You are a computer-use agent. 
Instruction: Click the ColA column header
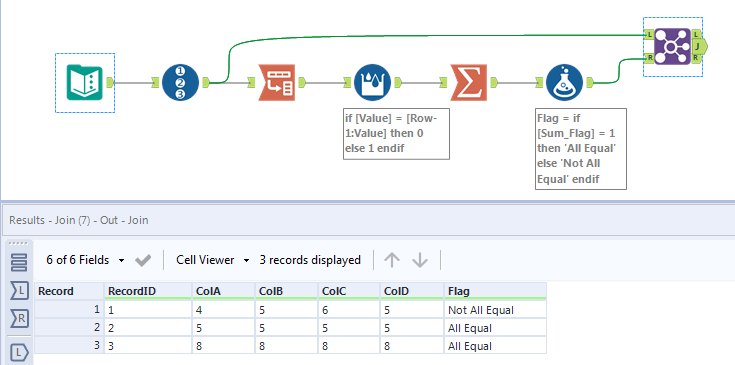point(223,291)
